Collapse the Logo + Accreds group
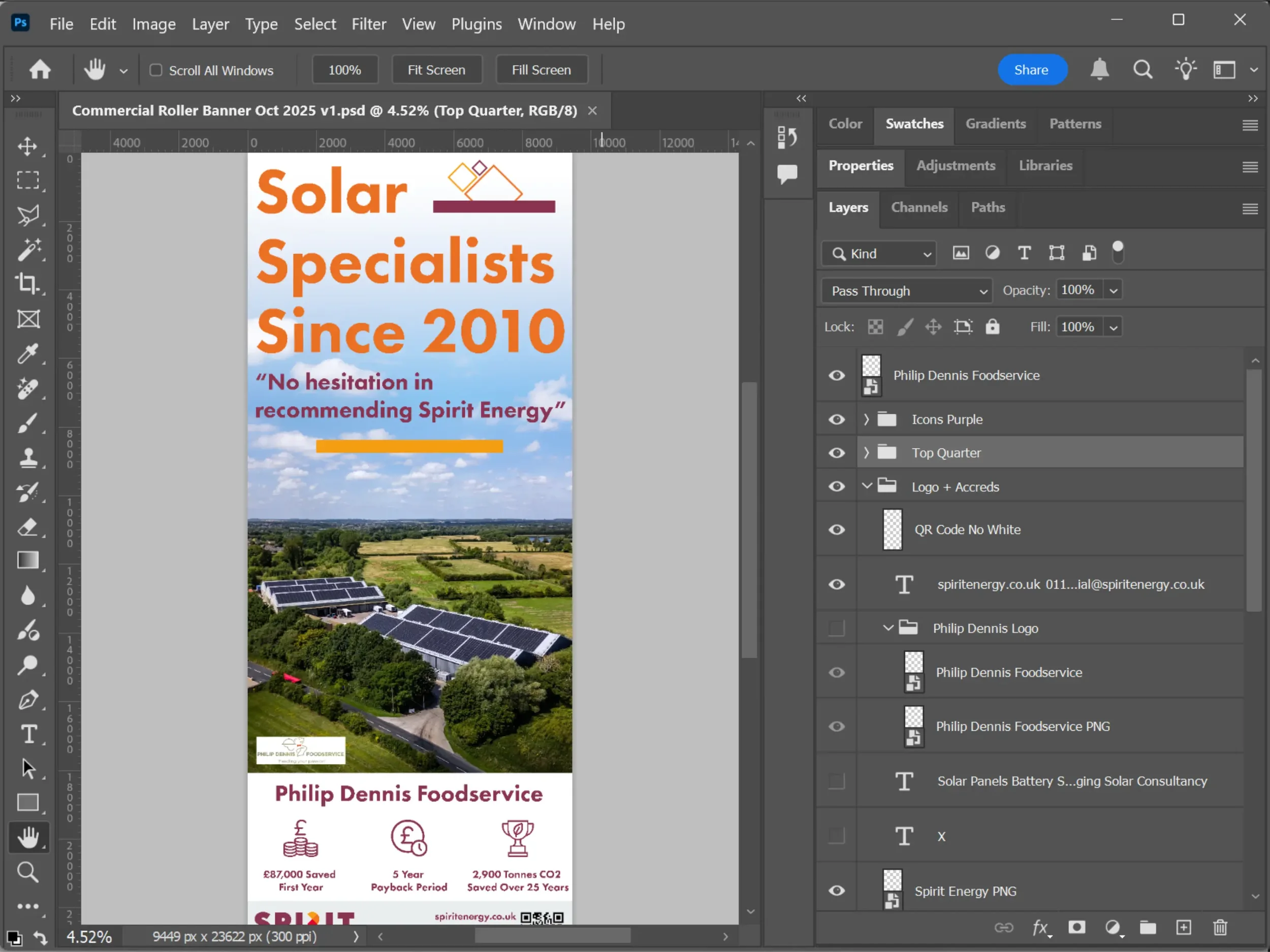 click(866, 486)
